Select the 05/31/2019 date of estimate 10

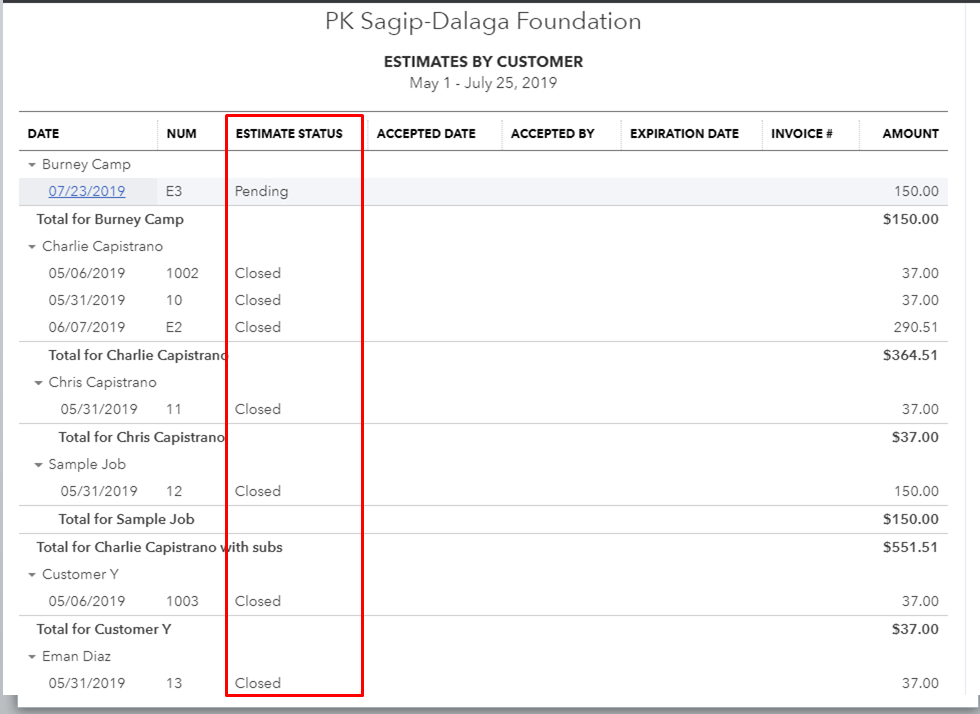87,300
